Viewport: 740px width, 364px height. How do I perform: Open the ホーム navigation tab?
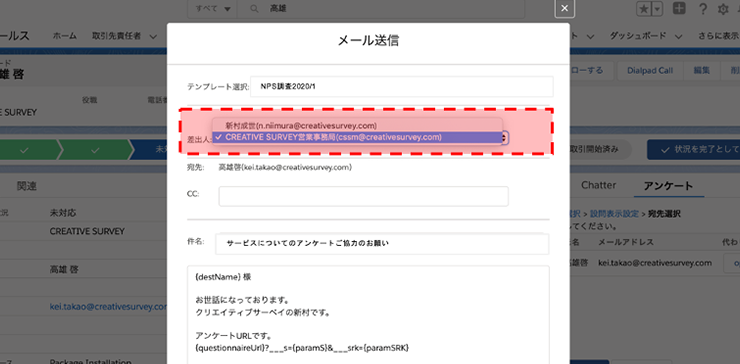(x=65, y=36)
